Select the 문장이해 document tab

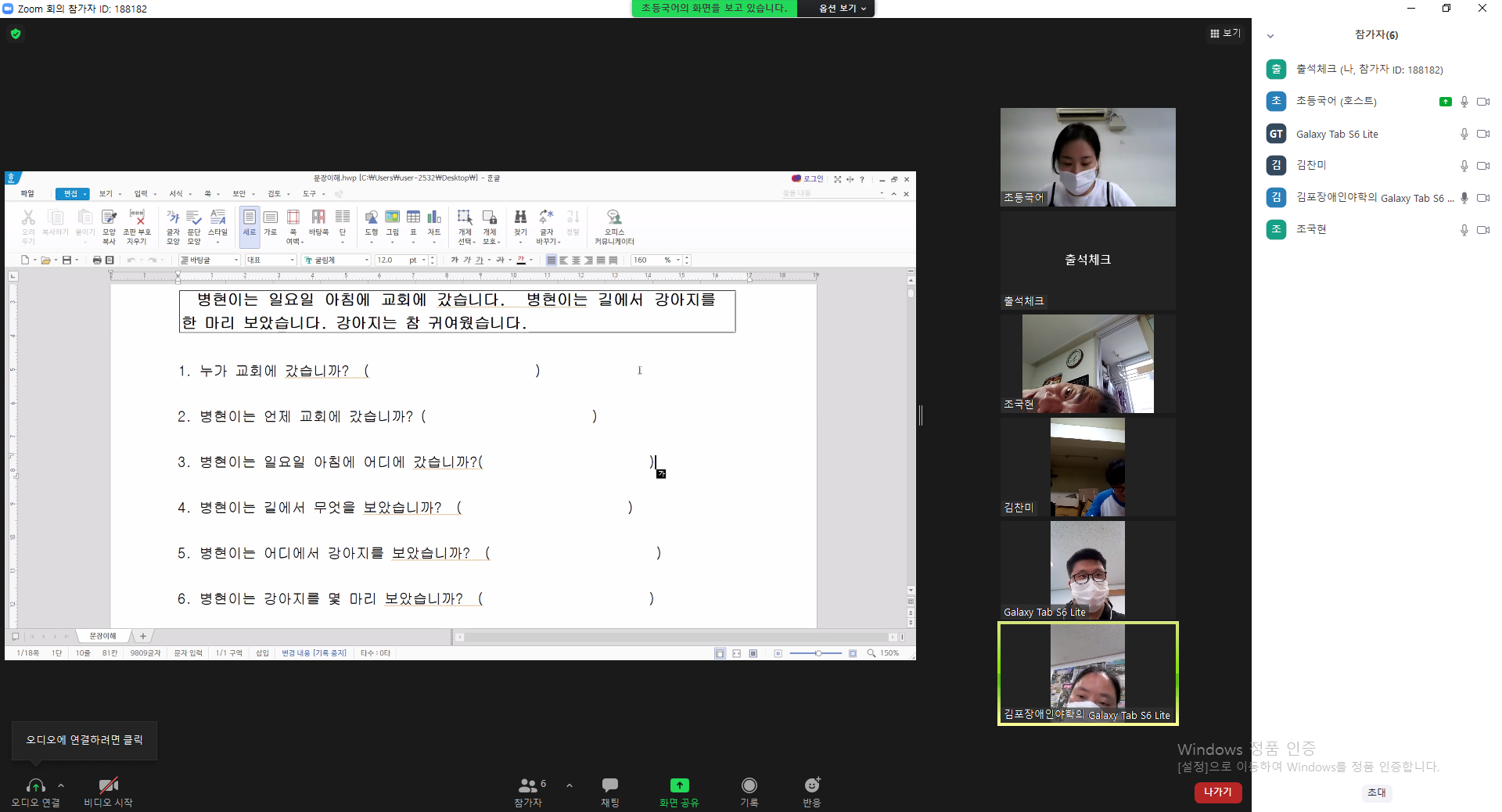click(x=102, y=636)
